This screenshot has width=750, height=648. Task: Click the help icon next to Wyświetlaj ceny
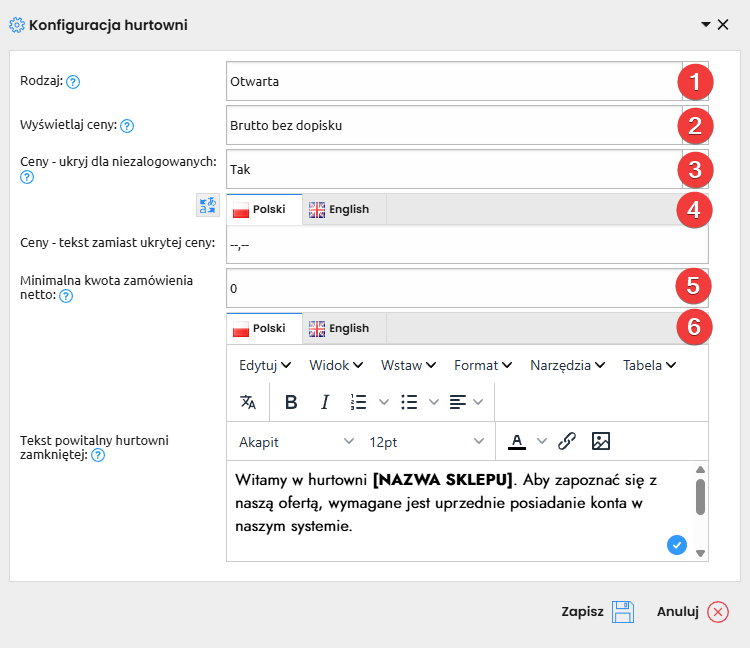pyautogui.click(x=127, y=126)
